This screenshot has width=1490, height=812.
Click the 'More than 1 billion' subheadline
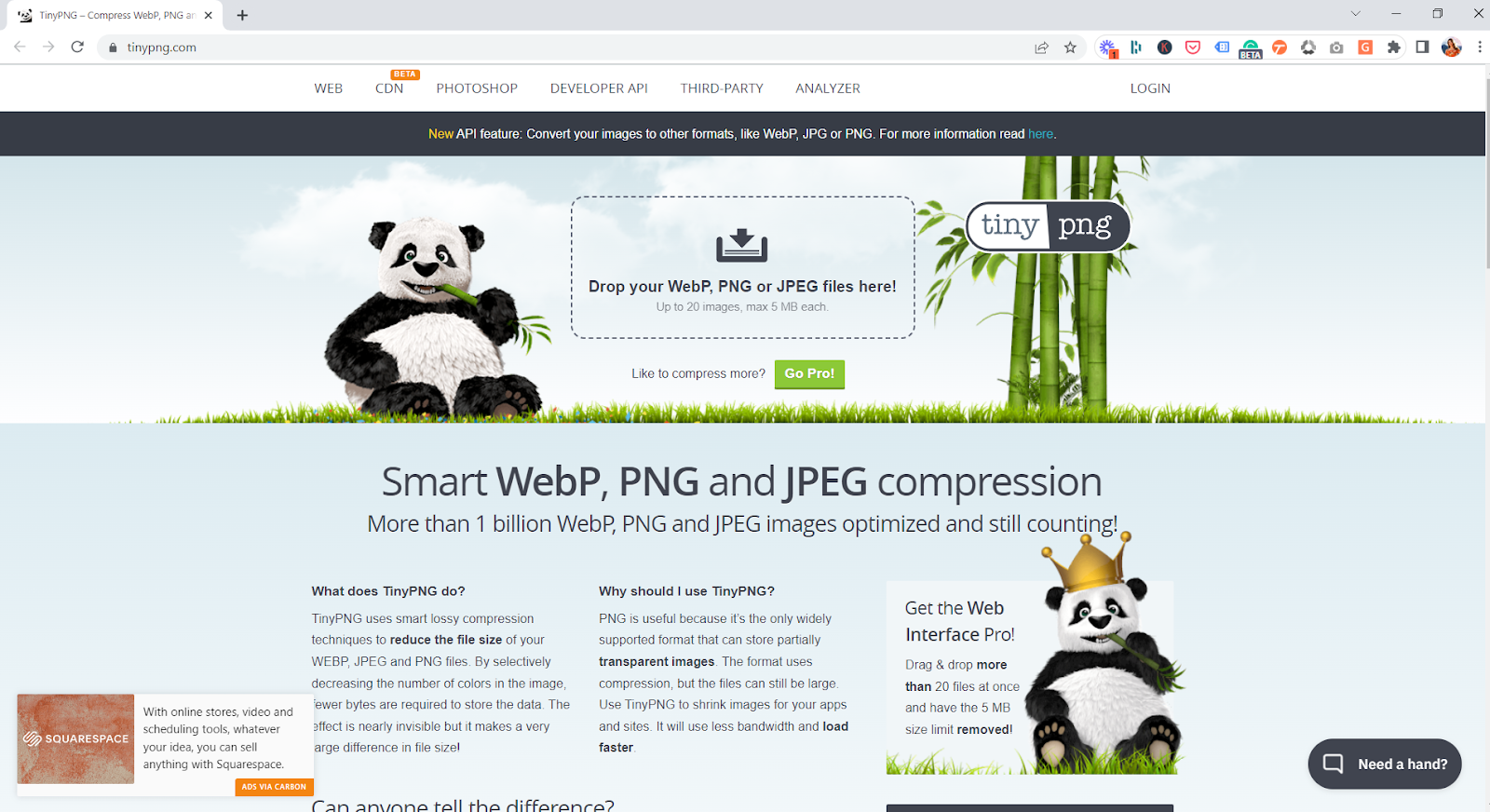coord(742,524)
